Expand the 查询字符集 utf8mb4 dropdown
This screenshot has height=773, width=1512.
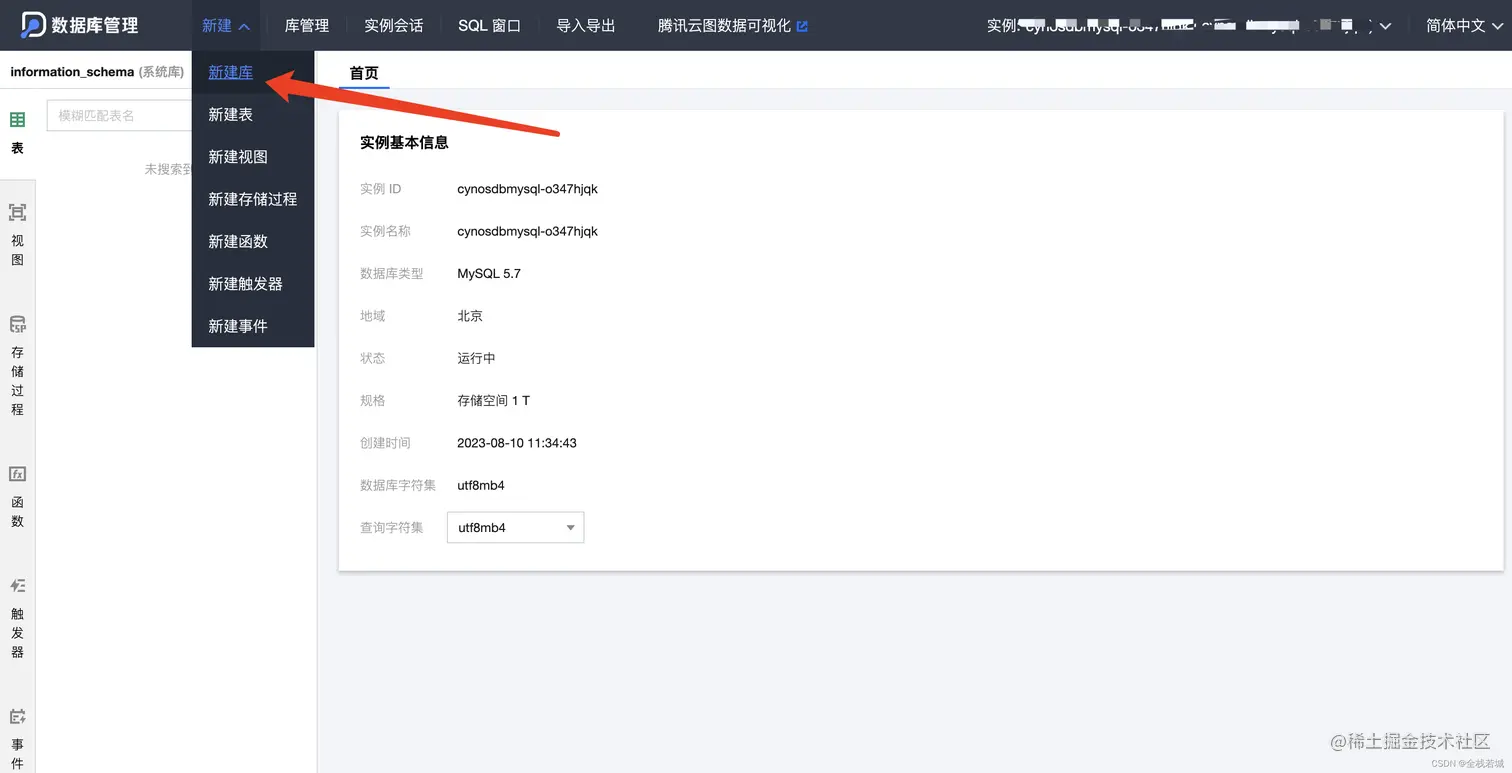pos(568,527)
